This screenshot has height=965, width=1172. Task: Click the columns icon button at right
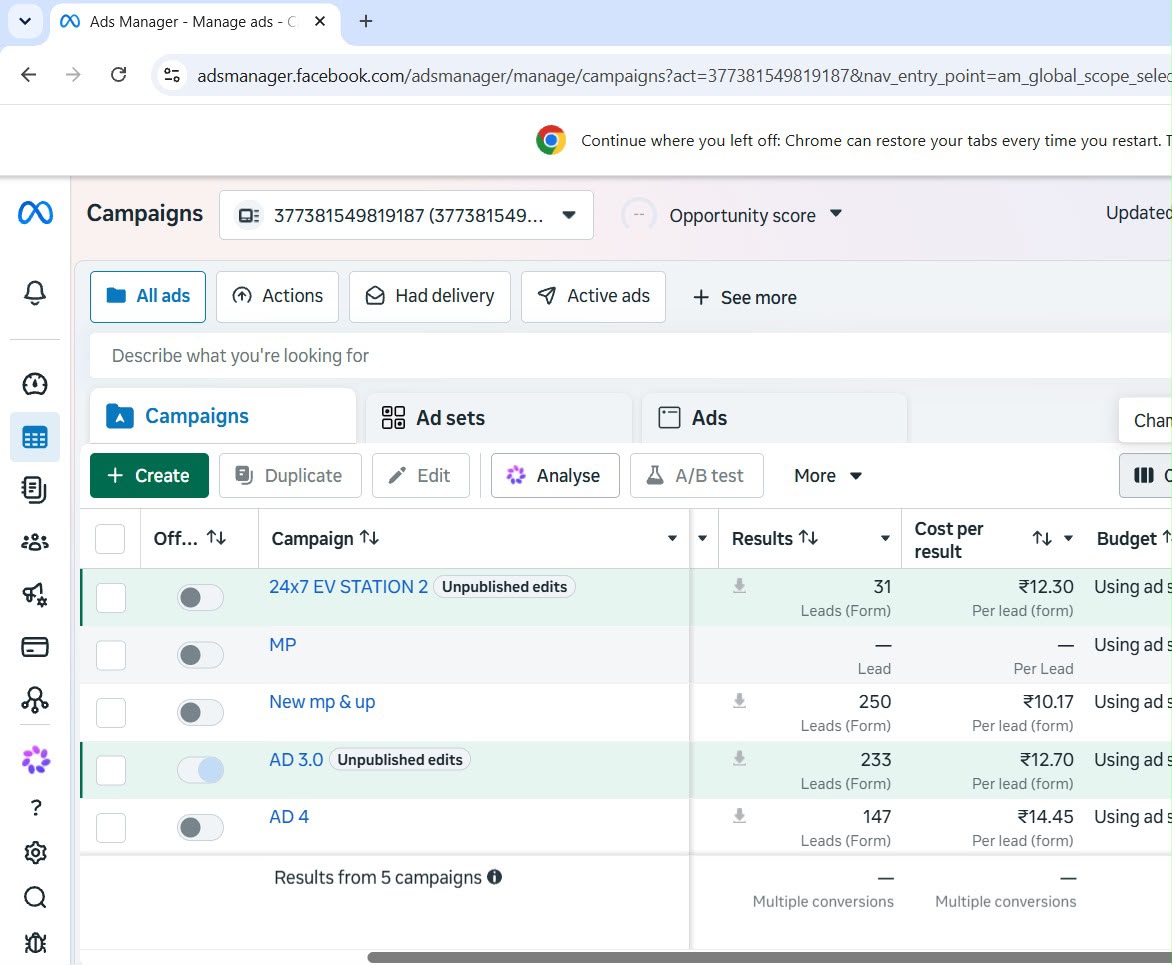tap(1145, 475)
